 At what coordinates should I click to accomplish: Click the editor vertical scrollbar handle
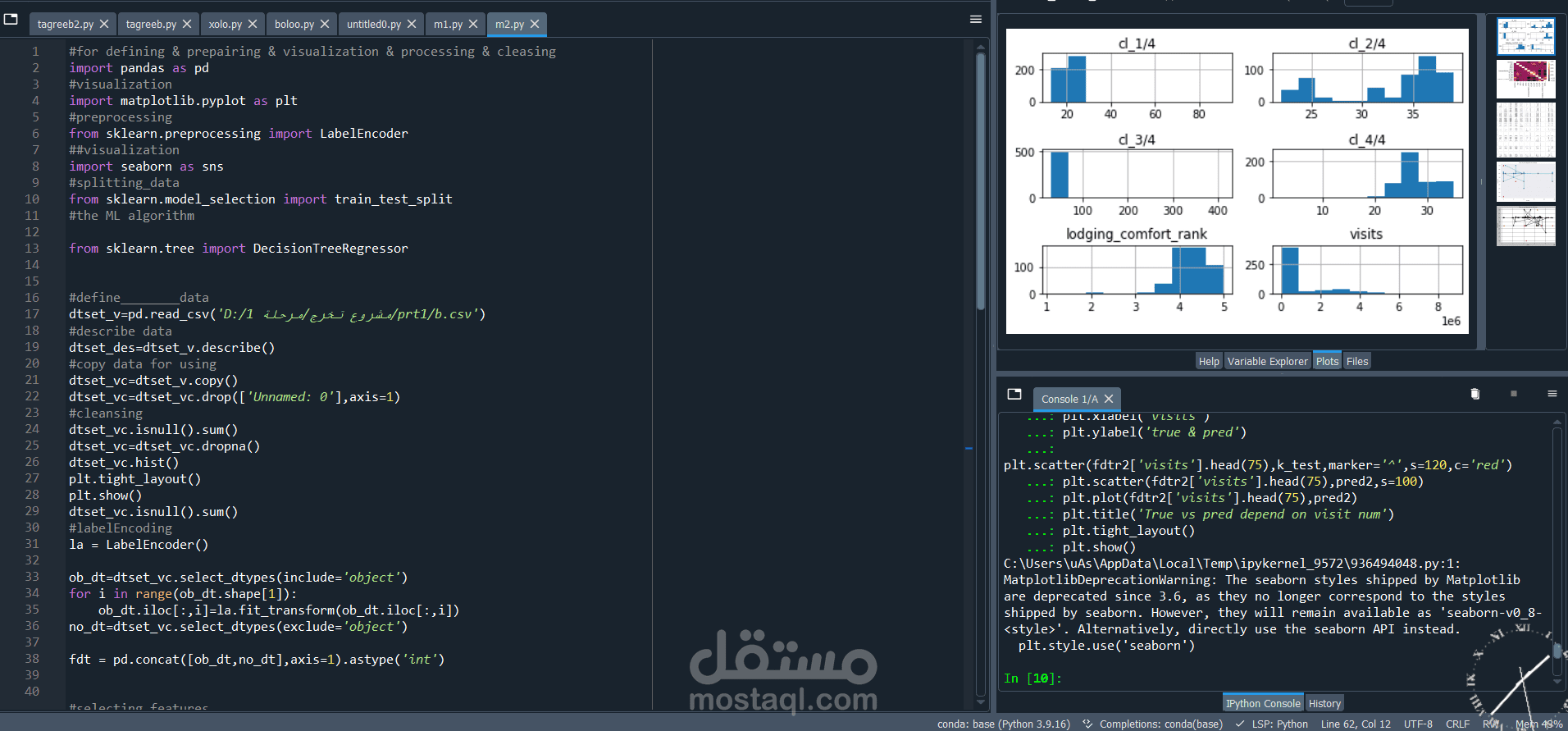(980, 180)
